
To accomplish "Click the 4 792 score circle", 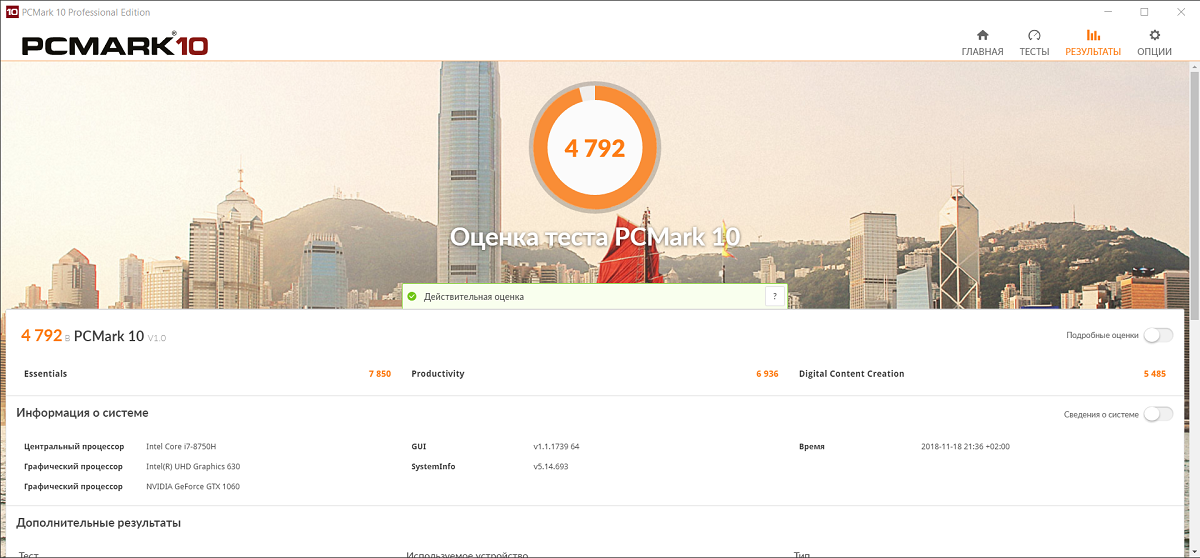I will coord(594,148).
